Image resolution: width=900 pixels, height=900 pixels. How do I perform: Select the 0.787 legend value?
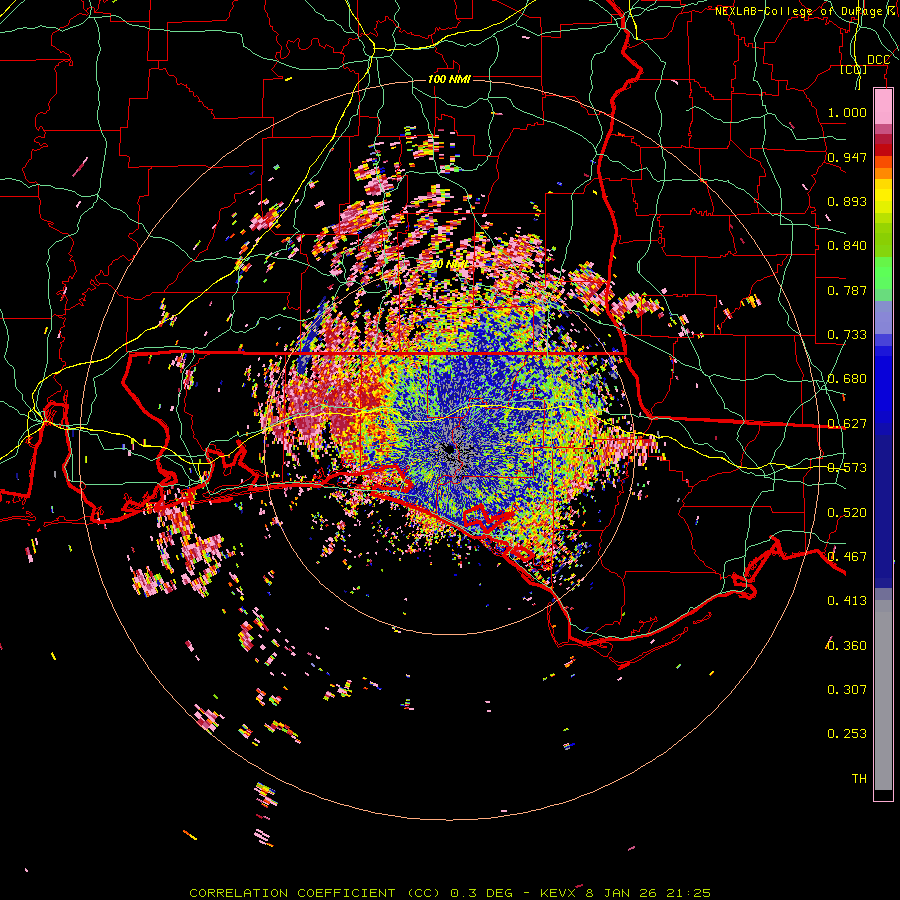pos(847,290)
